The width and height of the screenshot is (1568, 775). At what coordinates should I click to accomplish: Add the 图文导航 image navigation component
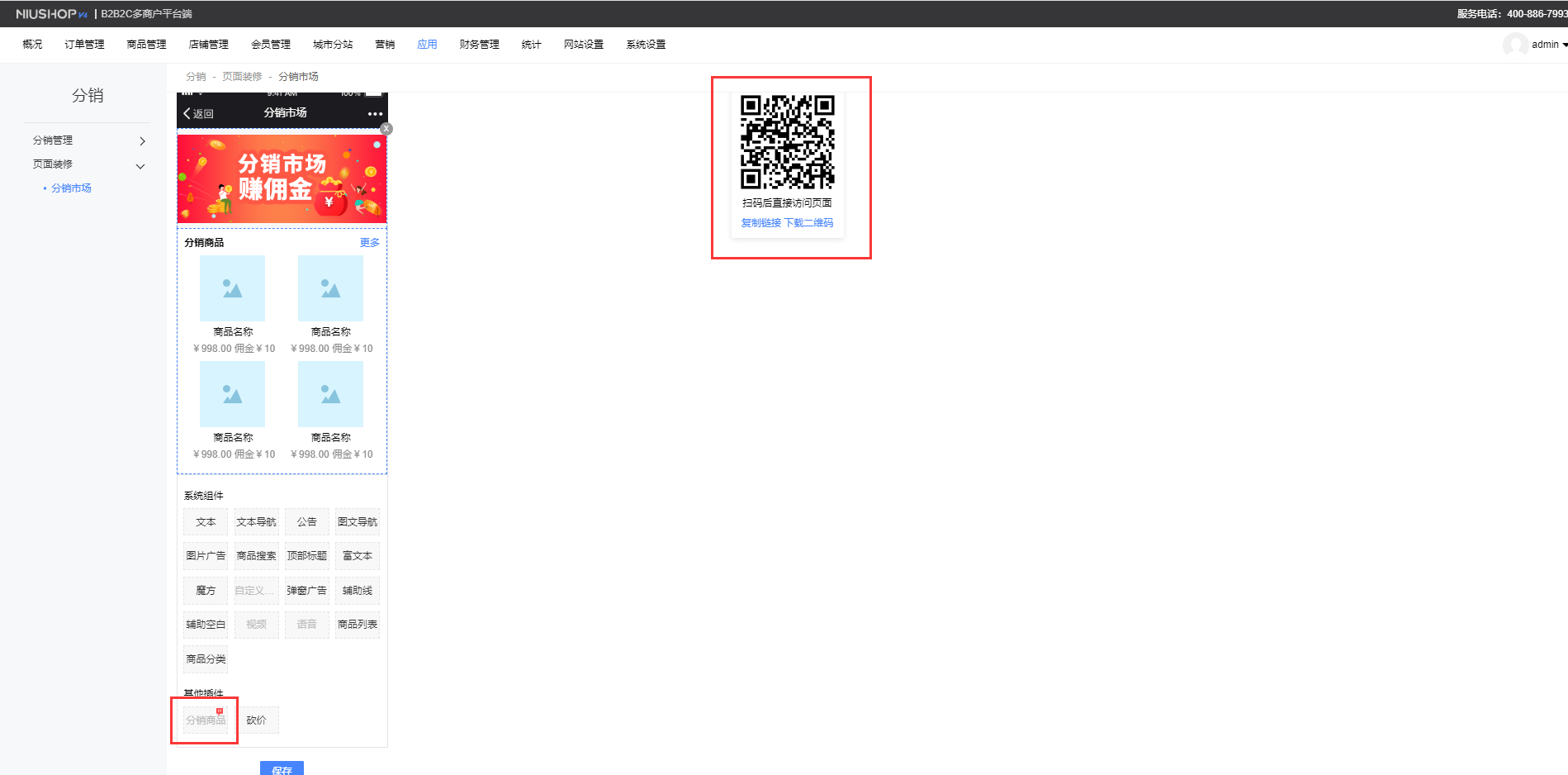coord(358,522)
